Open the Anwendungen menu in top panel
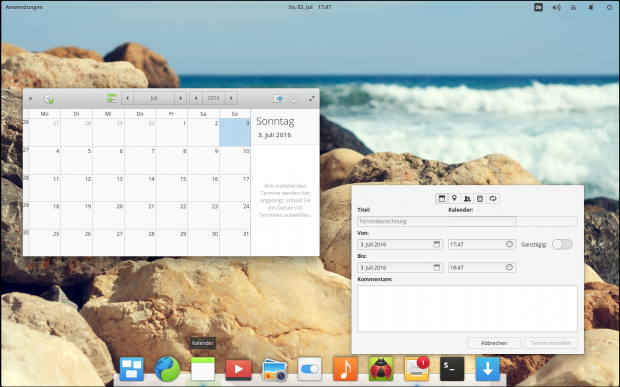 (24, 7)
